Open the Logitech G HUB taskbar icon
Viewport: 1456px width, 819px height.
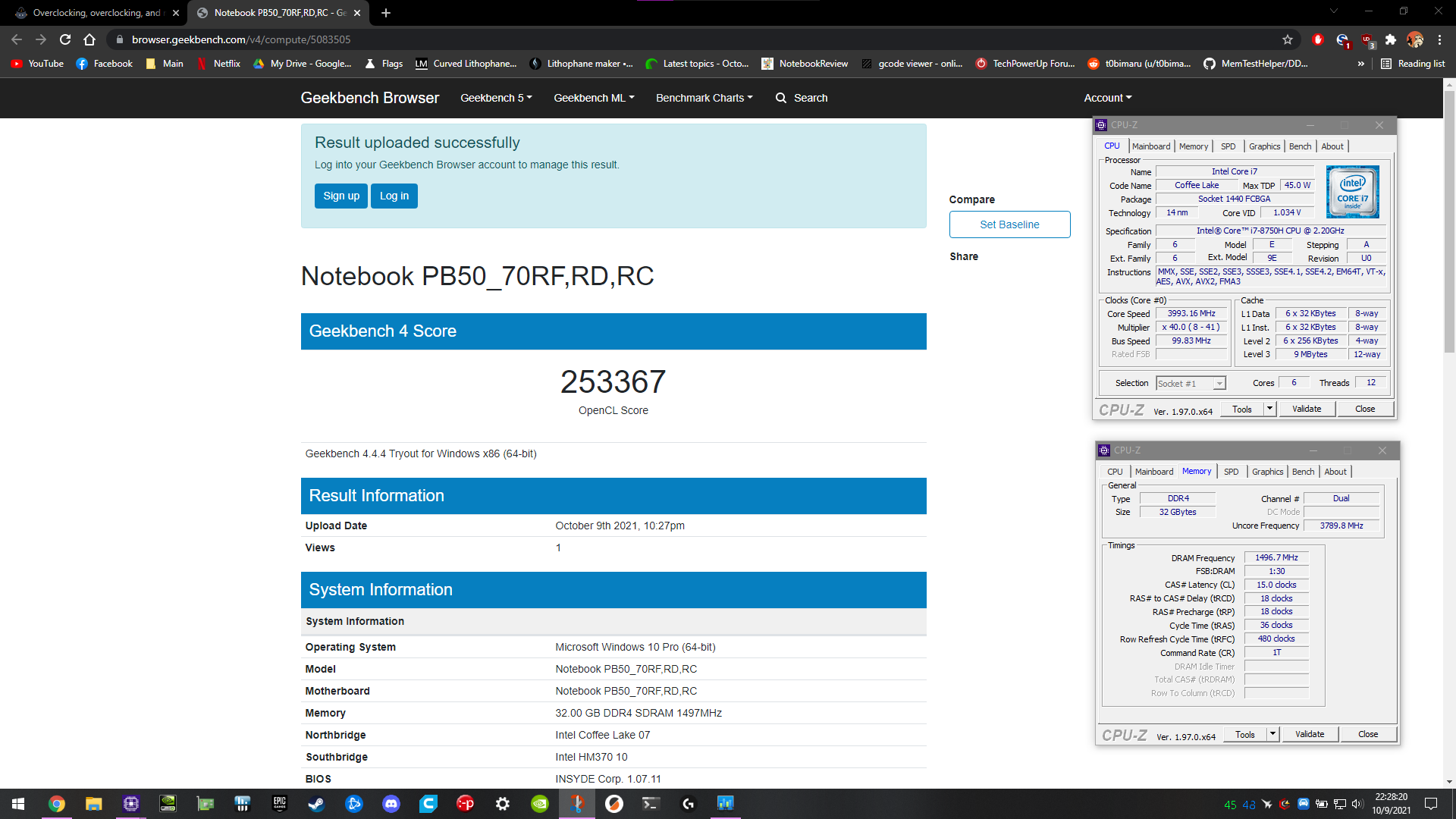click(689, 804)
